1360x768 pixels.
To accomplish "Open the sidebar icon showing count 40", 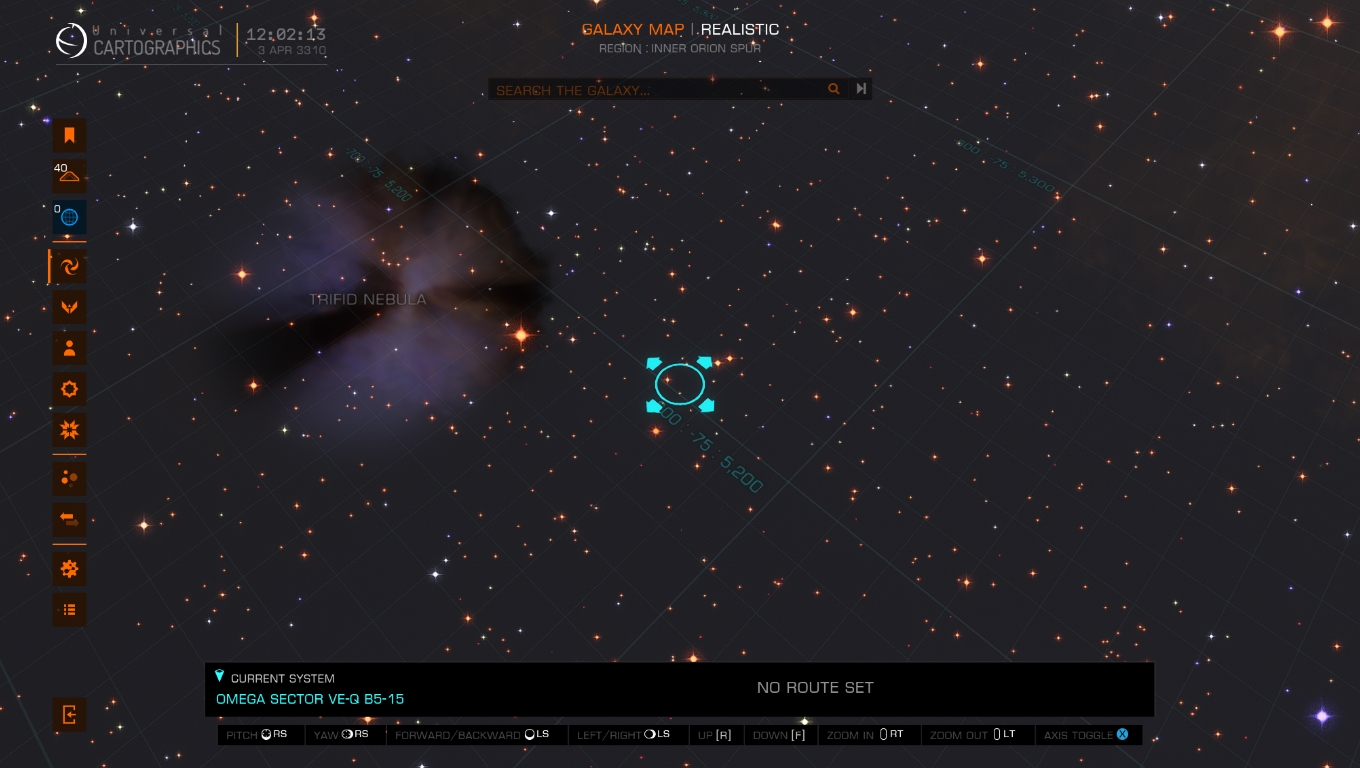I will click(69, 176).
